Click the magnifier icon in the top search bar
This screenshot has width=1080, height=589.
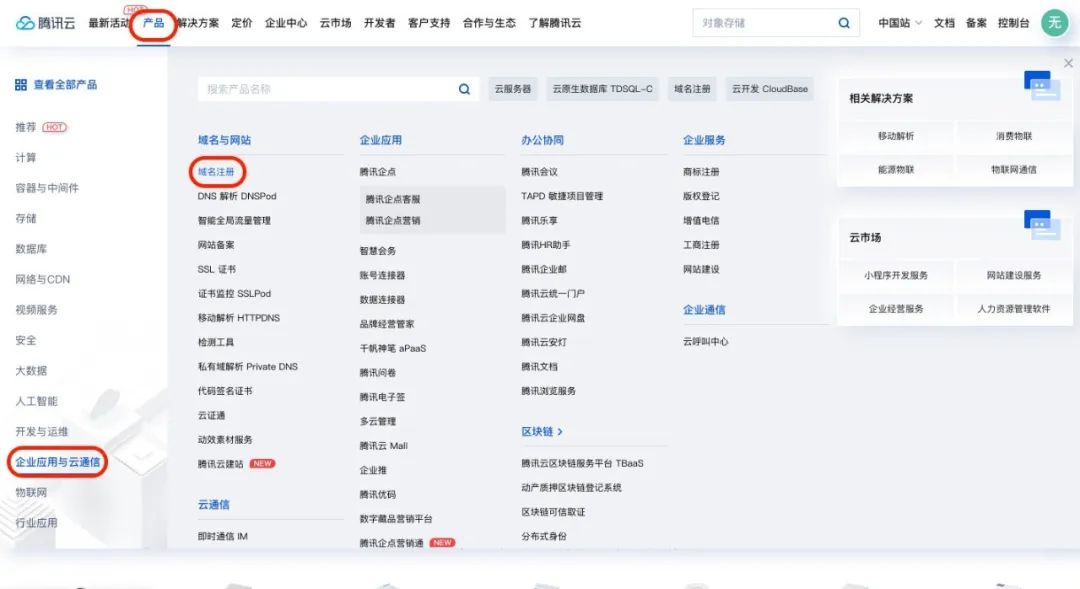[844, 23]
